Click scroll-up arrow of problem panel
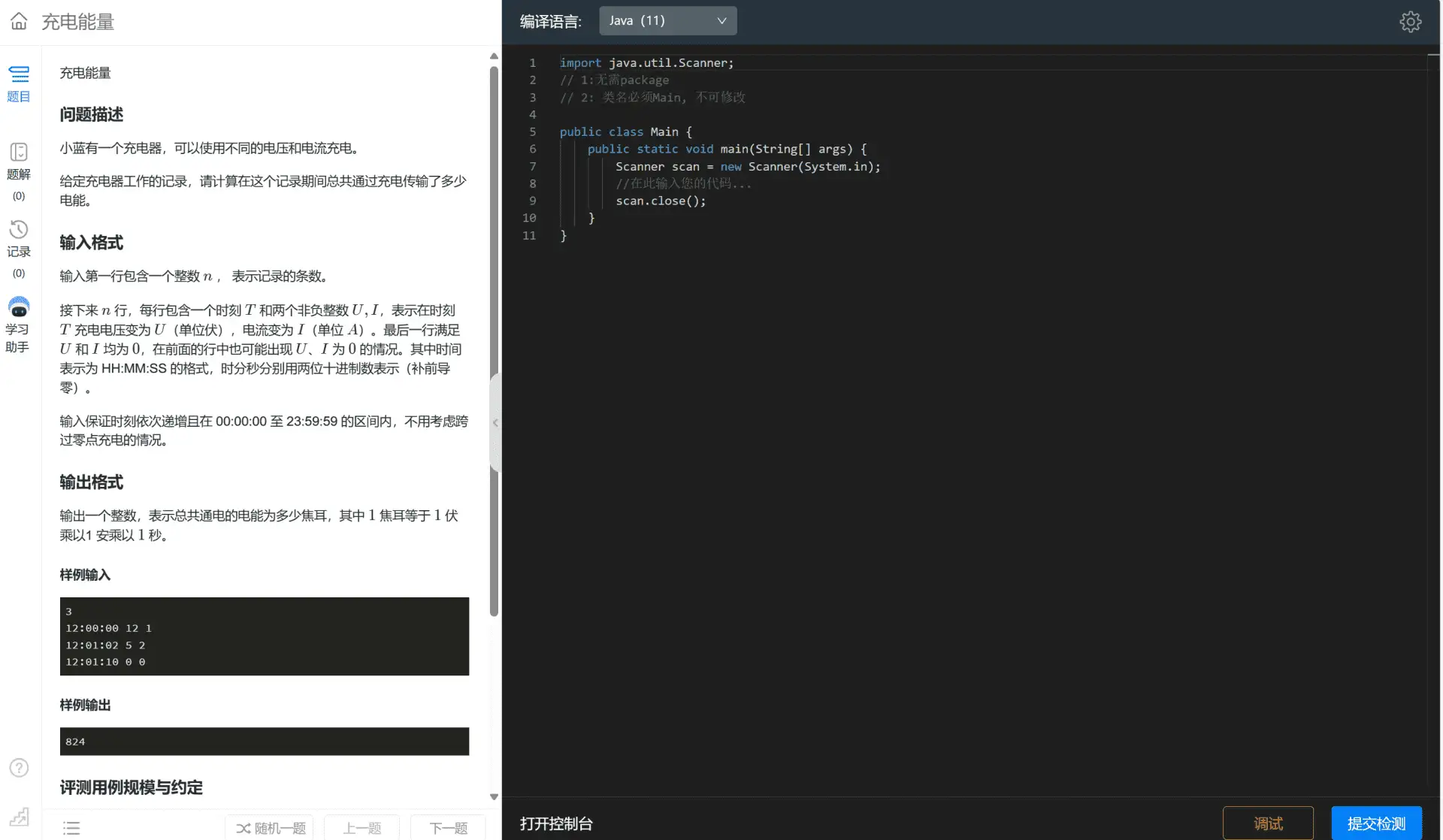This screenshot has width=1443, height=840. (494, 56)
